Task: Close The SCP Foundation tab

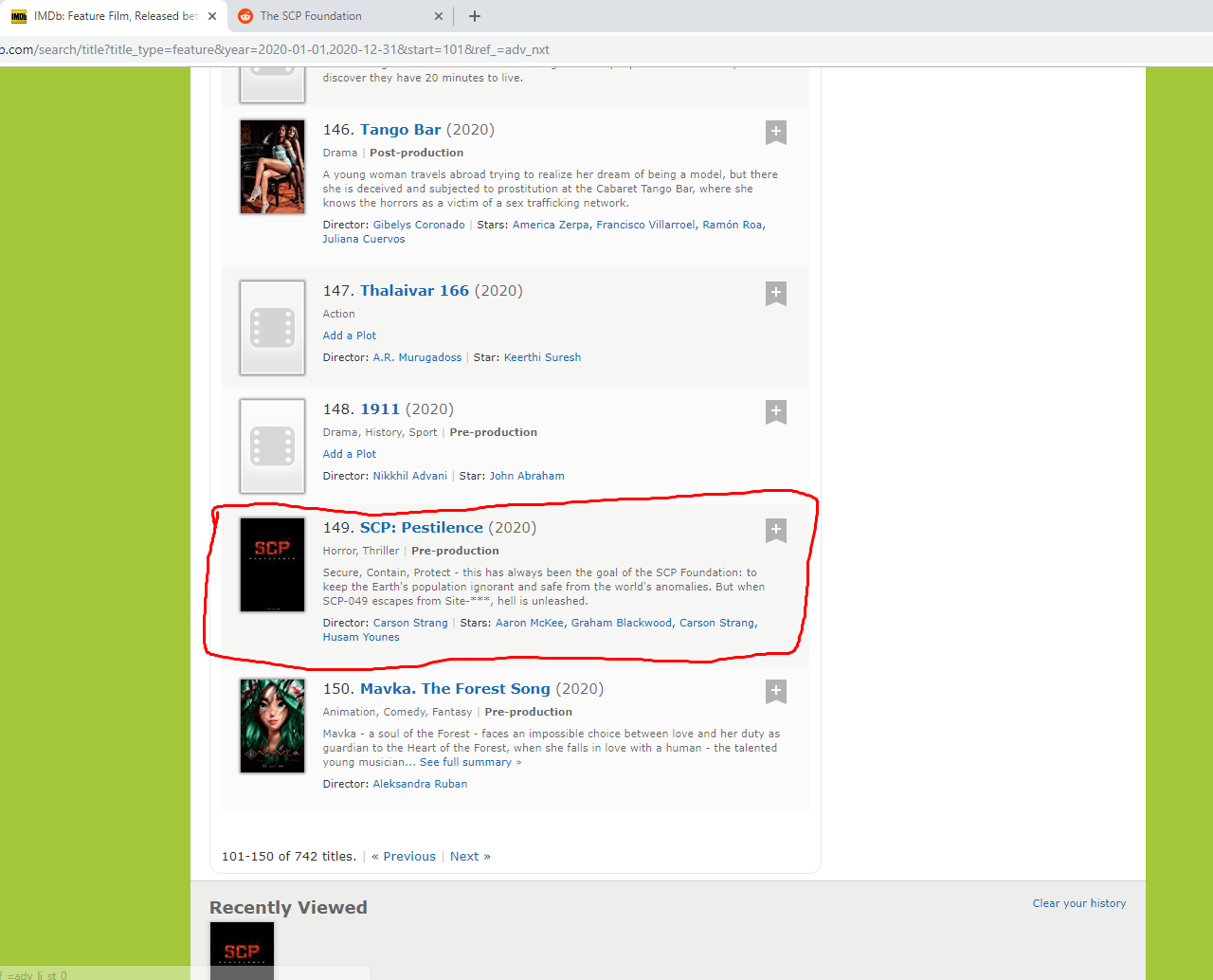Action: pyautogui.click(x=439, y=16)
